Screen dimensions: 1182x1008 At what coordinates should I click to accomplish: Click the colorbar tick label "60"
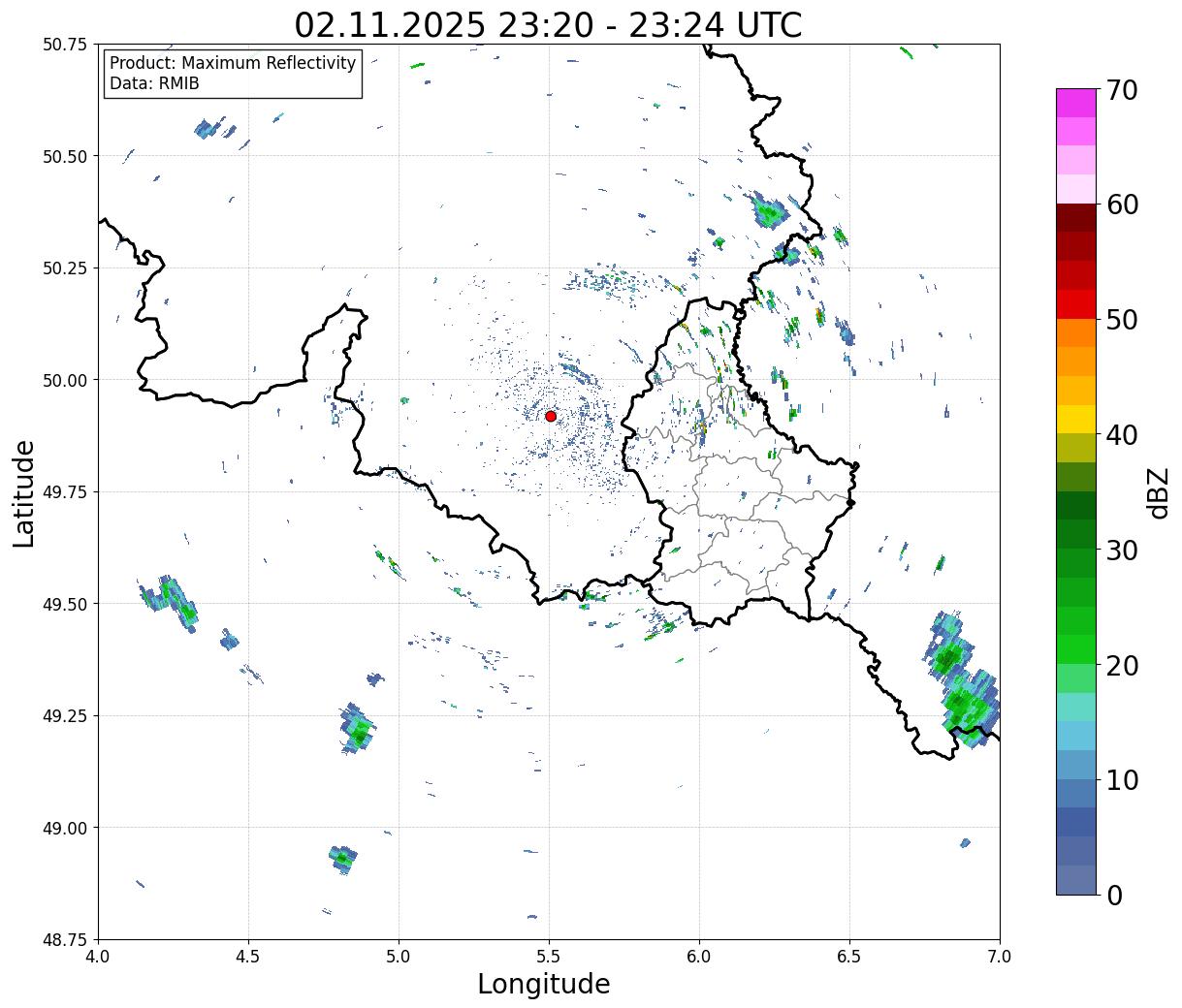click(x=1122, y=205)
